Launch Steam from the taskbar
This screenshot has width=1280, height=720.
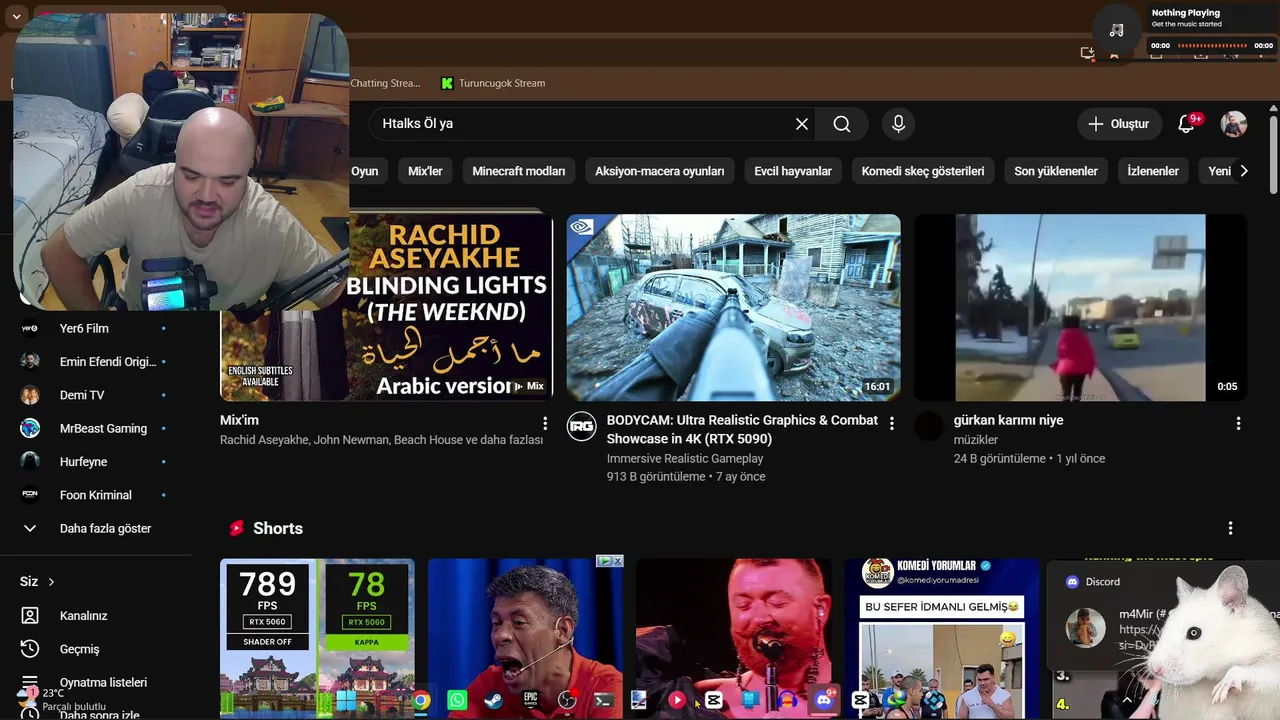coord(493,701)
